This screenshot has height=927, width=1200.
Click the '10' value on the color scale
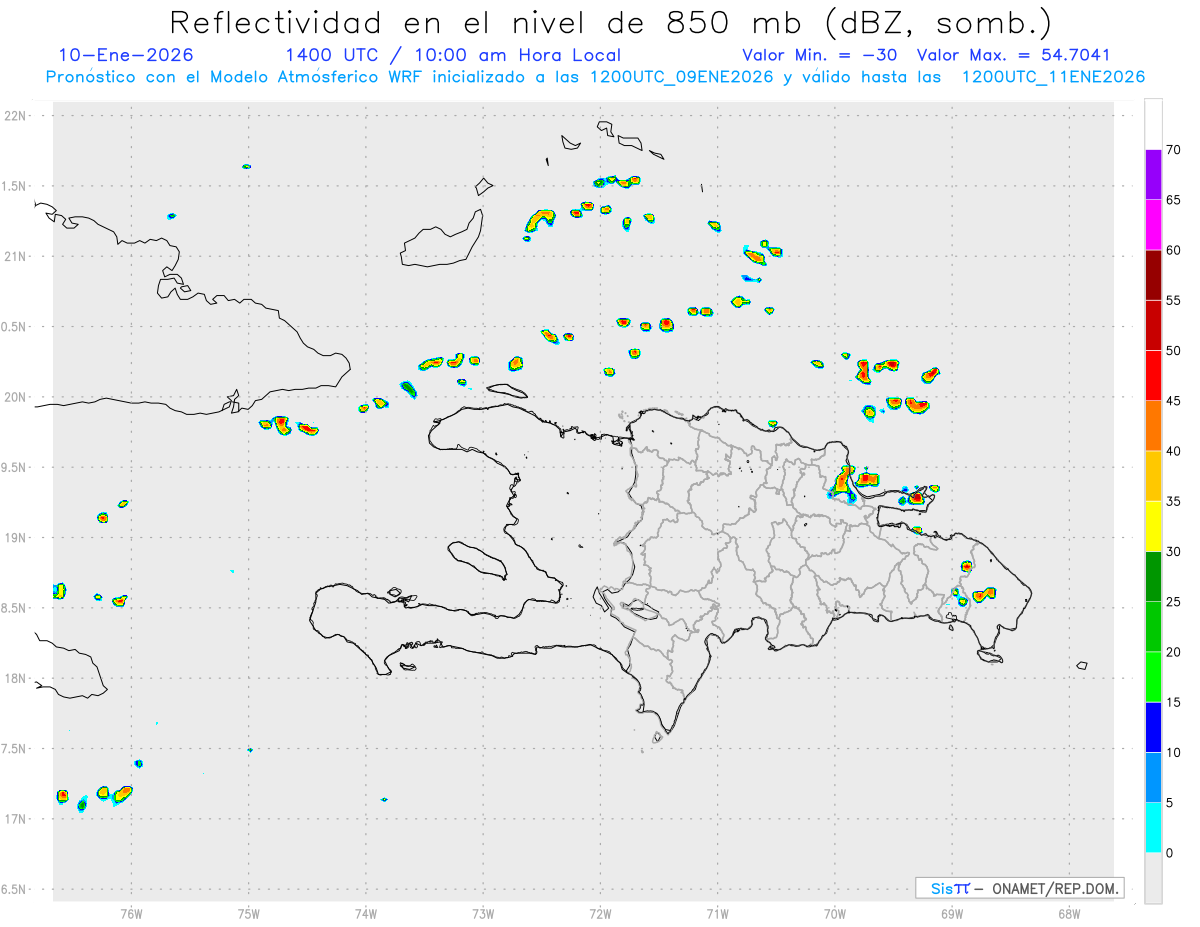pos(1173,752)
